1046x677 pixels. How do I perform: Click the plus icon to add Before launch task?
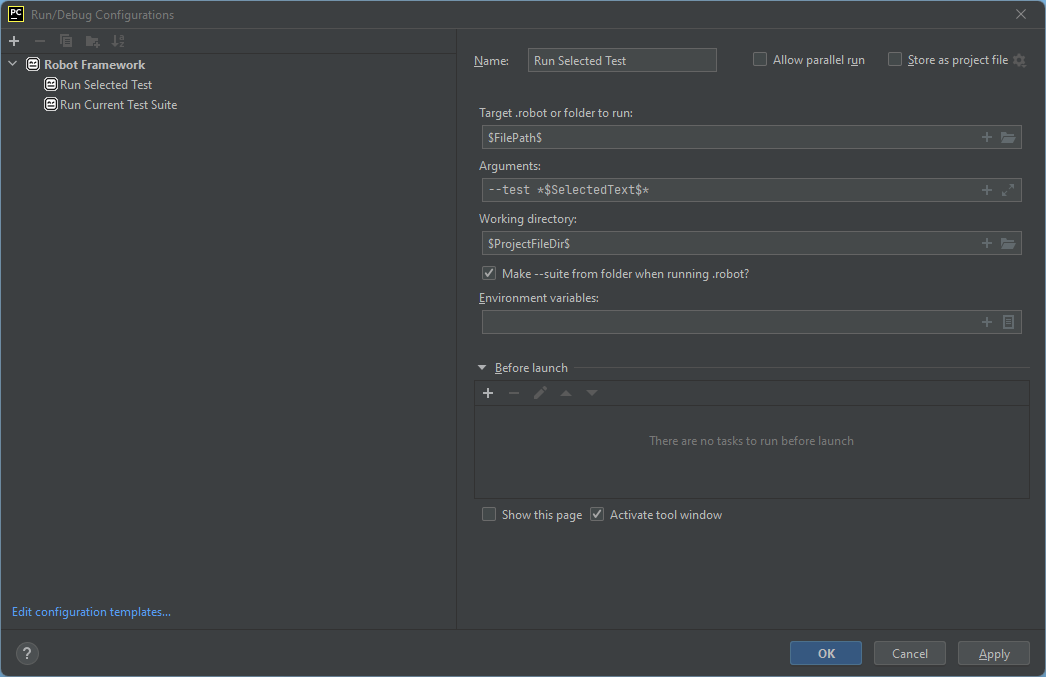488,393
